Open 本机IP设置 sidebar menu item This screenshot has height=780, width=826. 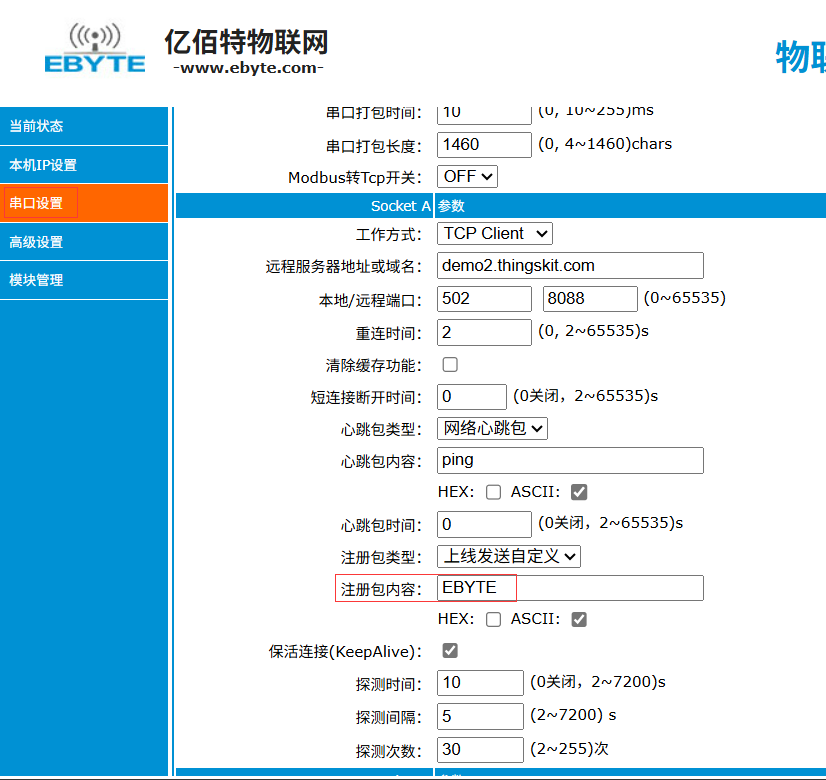coord(43,165)
